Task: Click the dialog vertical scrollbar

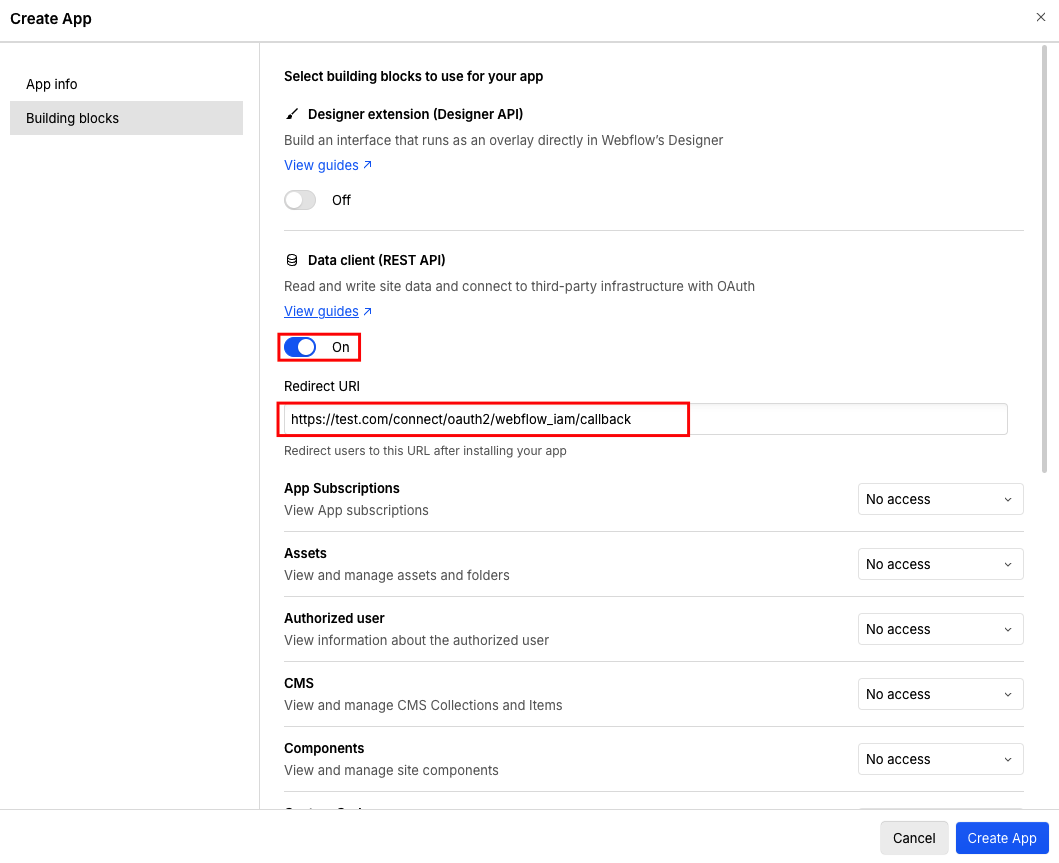Action: tap(1045, 259)
